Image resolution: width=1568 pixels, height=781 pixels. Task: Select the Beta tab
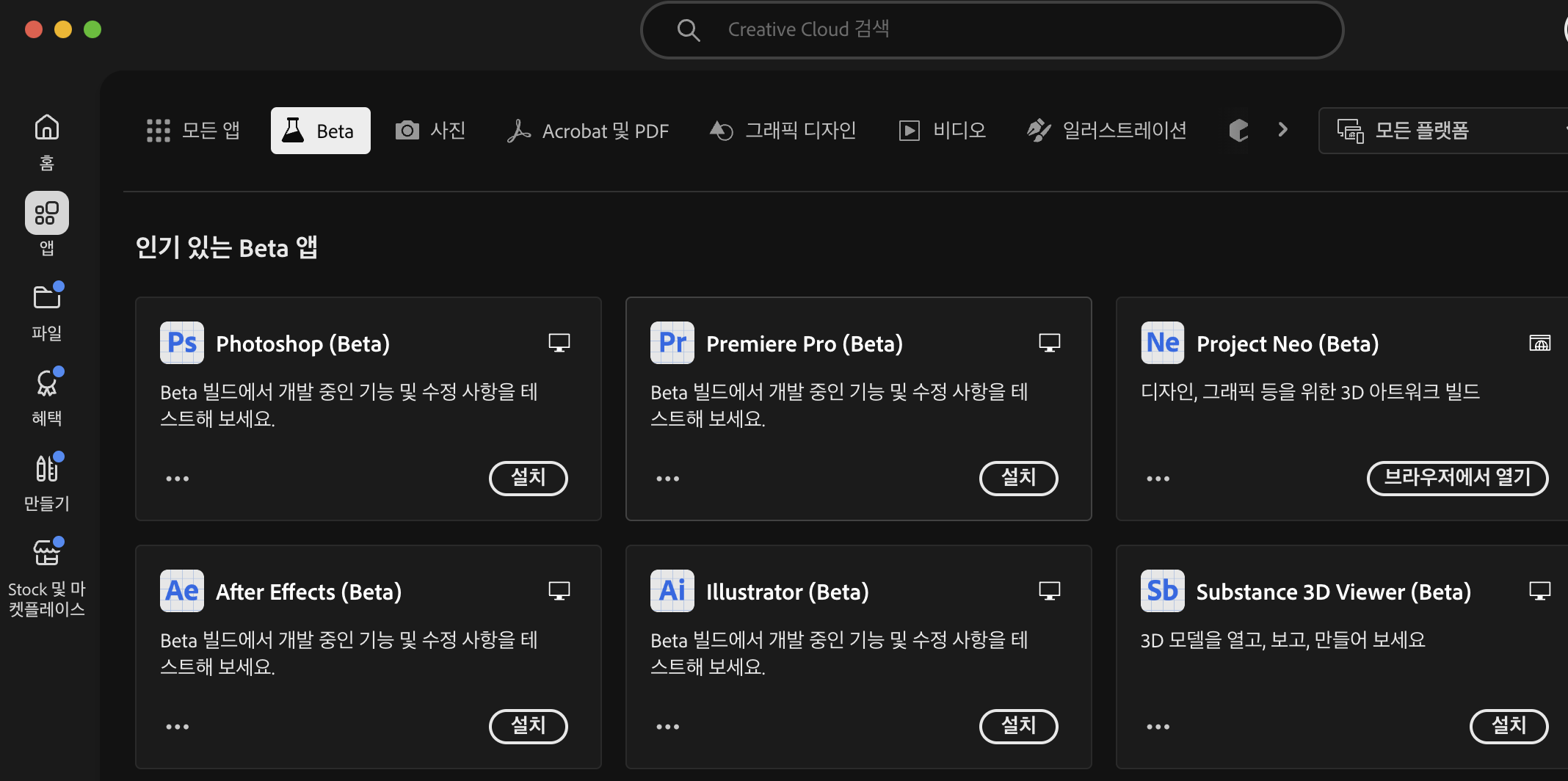pyautogui.click(x=321, y=131)
